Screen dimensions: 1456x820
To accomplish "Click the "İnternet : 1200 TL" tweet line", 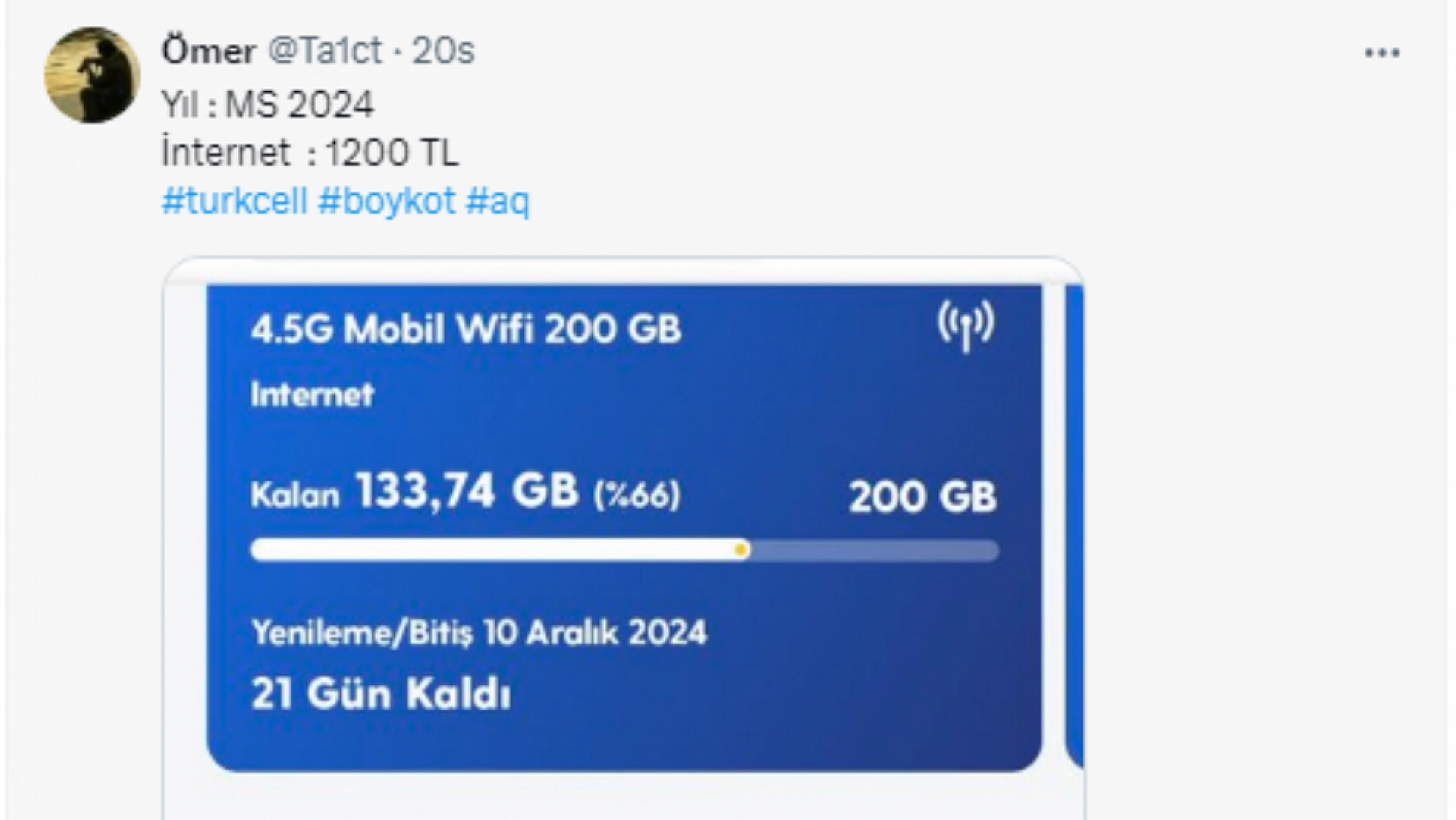I will pyautogui.click(x=310, y=153).
